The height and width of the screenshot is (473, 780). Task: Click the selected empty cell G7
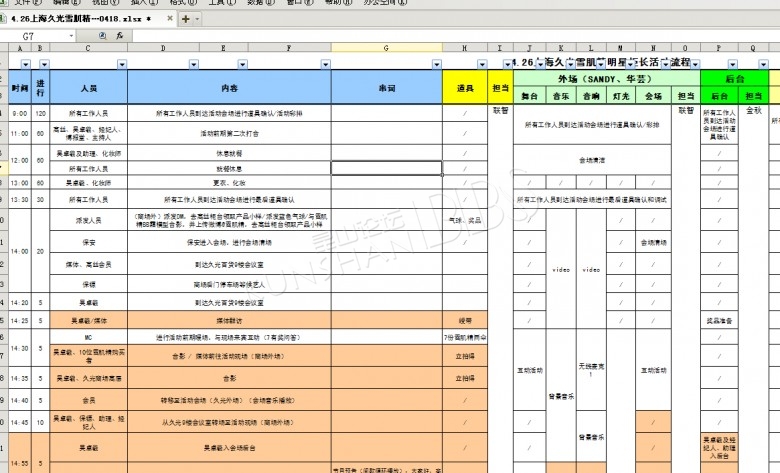click(387, 168)
